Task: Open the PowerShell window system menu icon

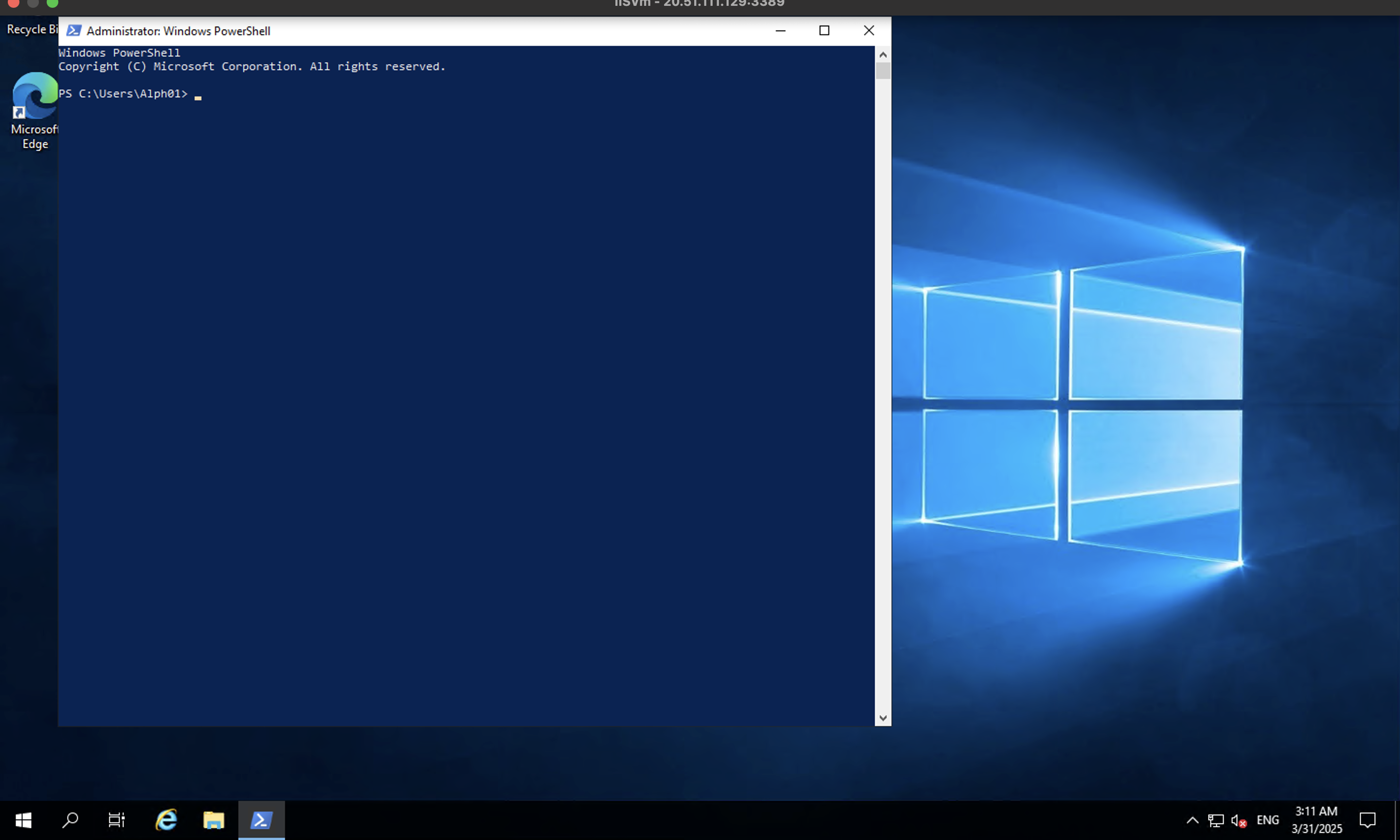Action: coord(73,31)
